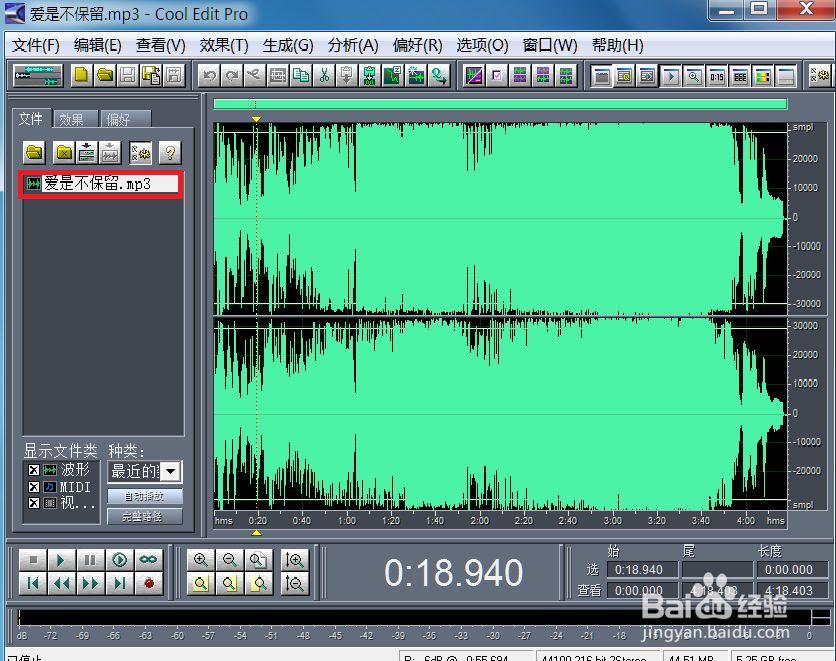Open the 编辑(E) menu
This screenshot has height=661, width=836.
pos(98,45)
